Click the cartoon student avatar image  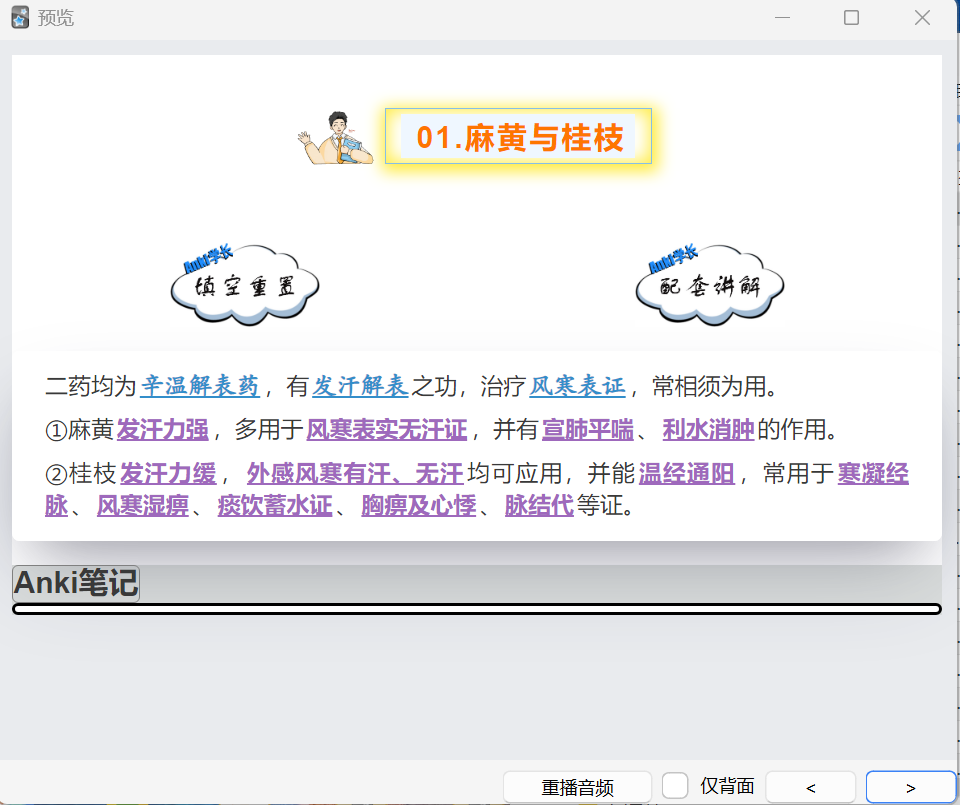click(x=336, y=138)
